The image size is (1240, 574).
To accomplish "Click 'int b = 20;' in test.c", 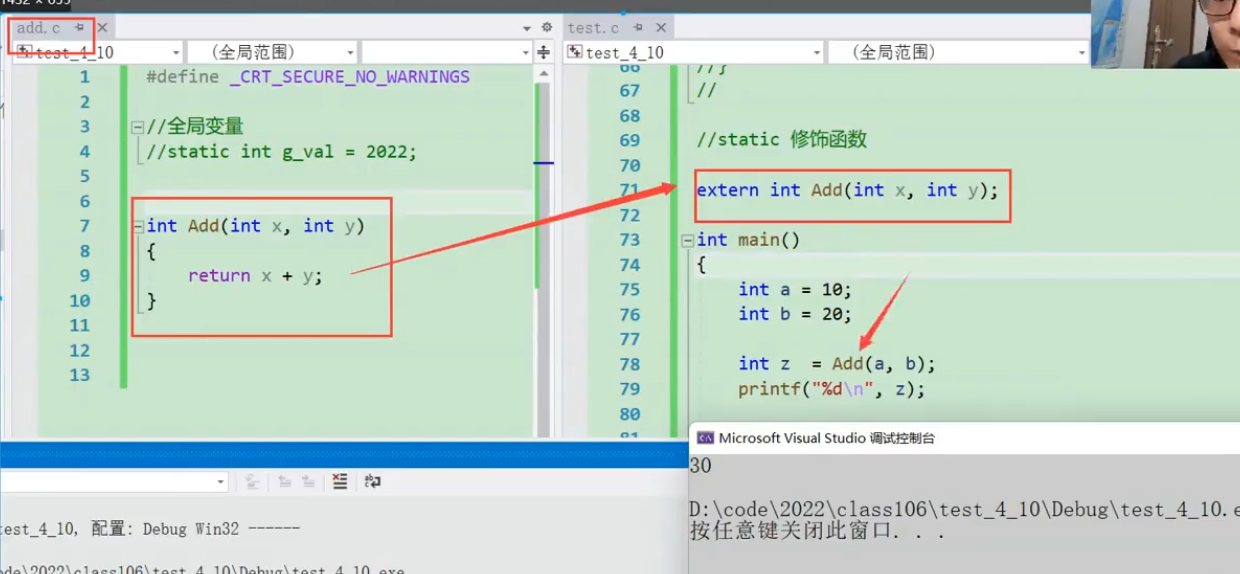I will [795, 315].
